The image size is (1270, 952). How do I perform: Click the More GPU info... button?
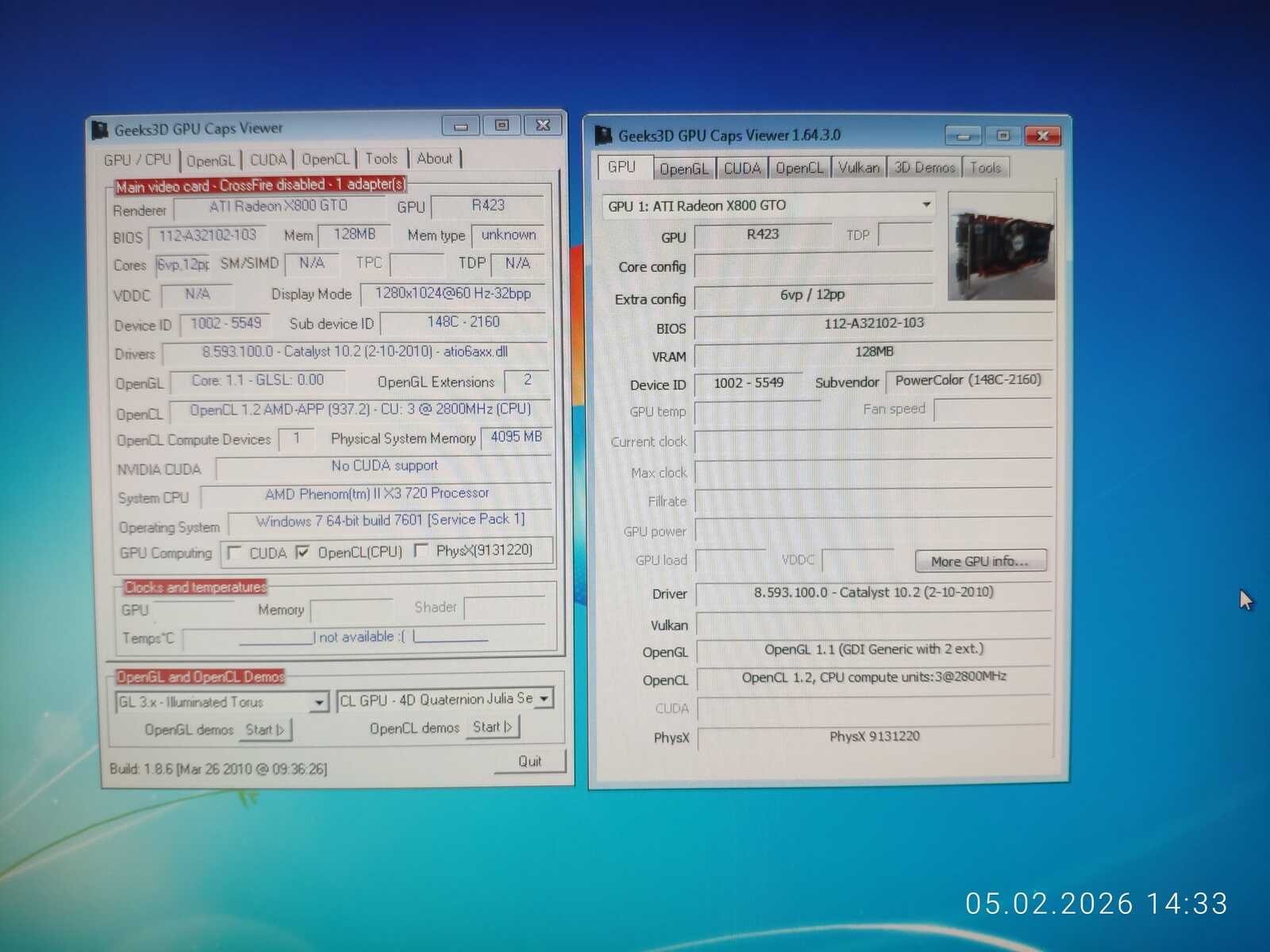click(980, 561)
